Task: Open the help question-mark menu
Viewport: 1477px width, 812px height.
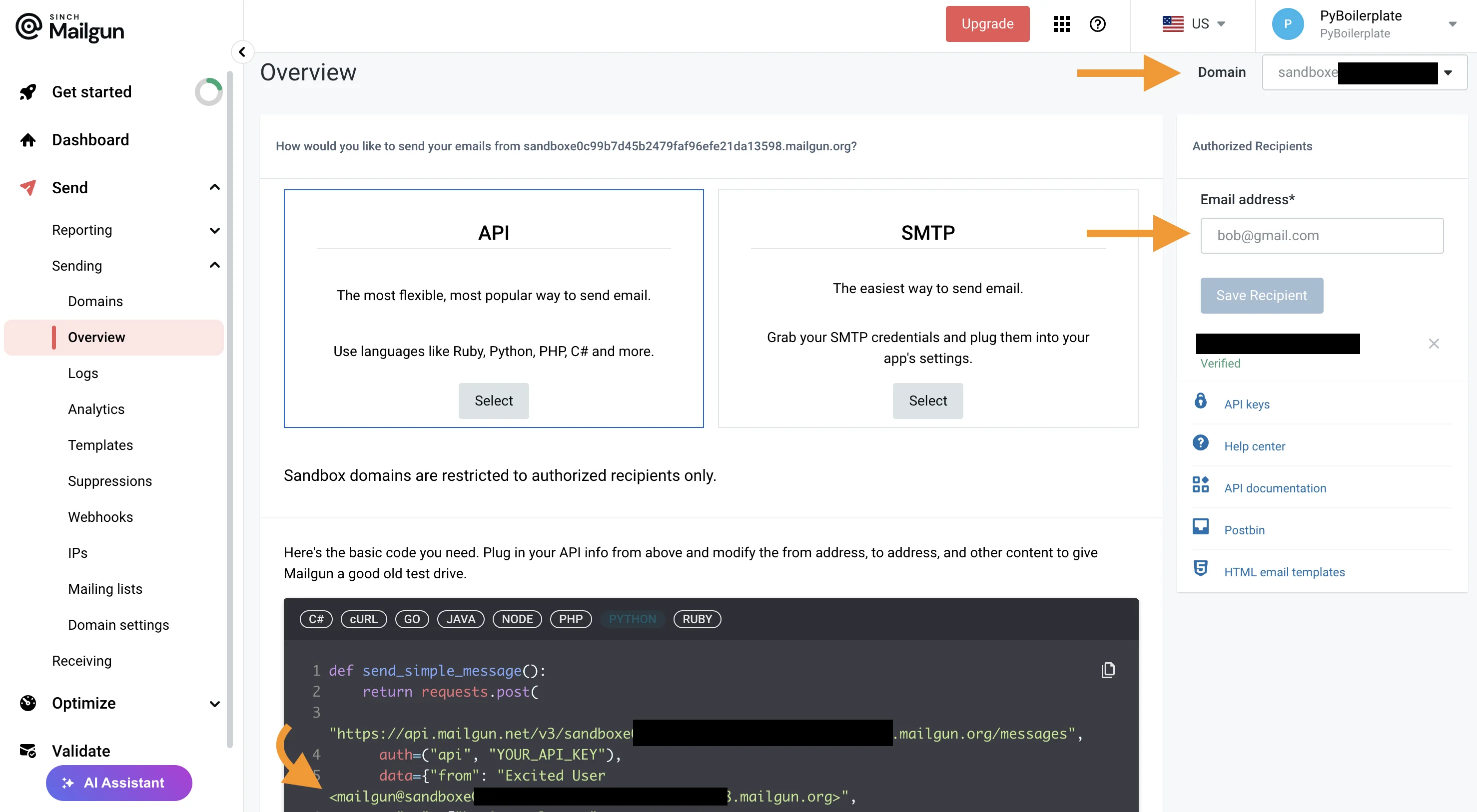Action: click(x=1097, y=23)
